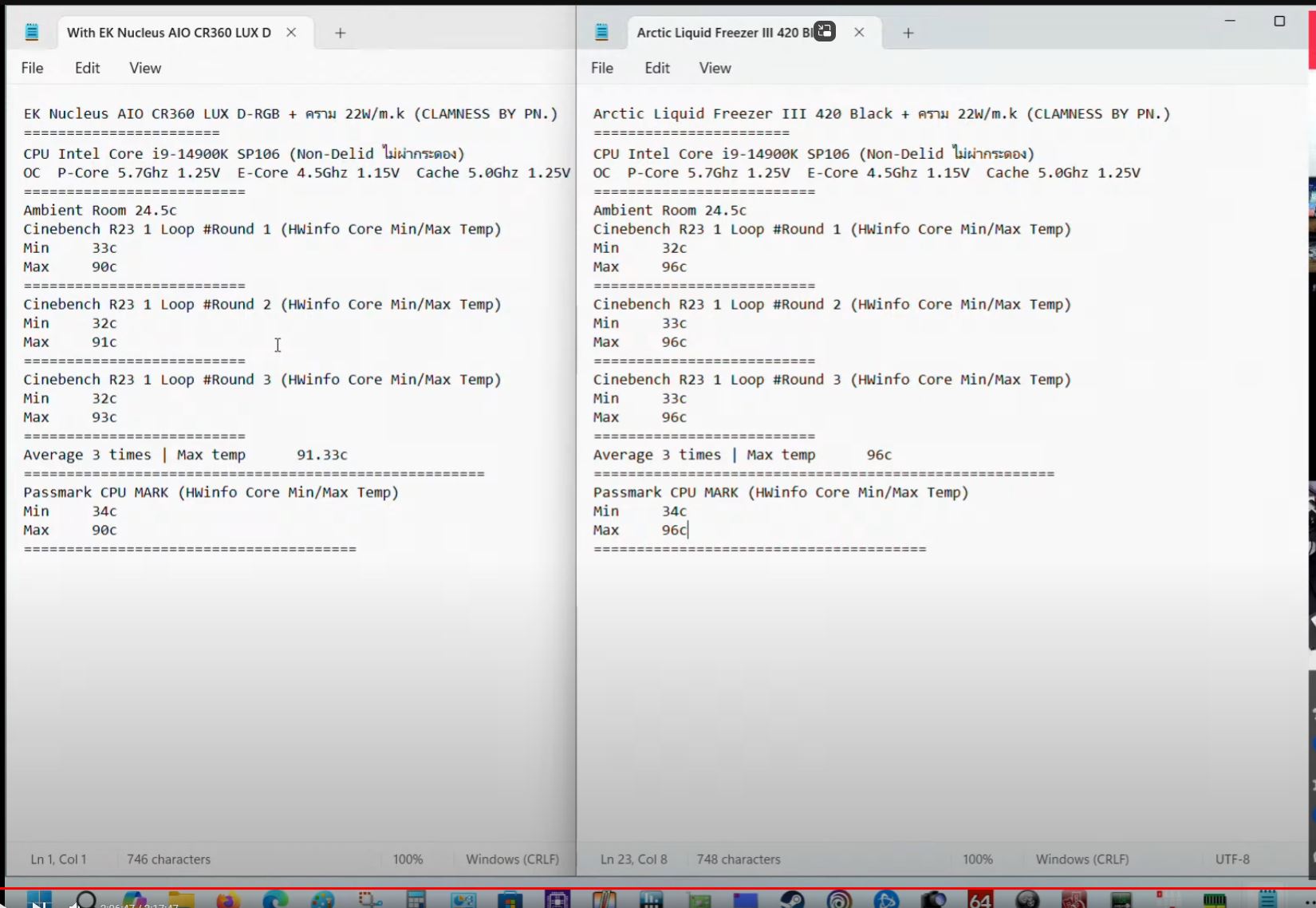1316x908 pixels.
Task: Click the 'Passmark CPU MARK' line in the EK Nucleus window
Action: (211, 492)
